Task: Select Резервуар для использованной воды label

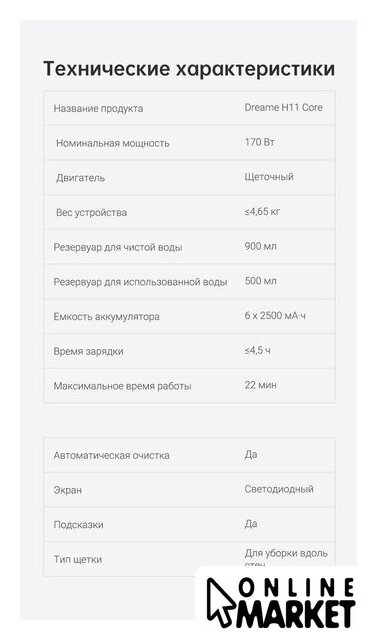Action: [x=140, y=282]
